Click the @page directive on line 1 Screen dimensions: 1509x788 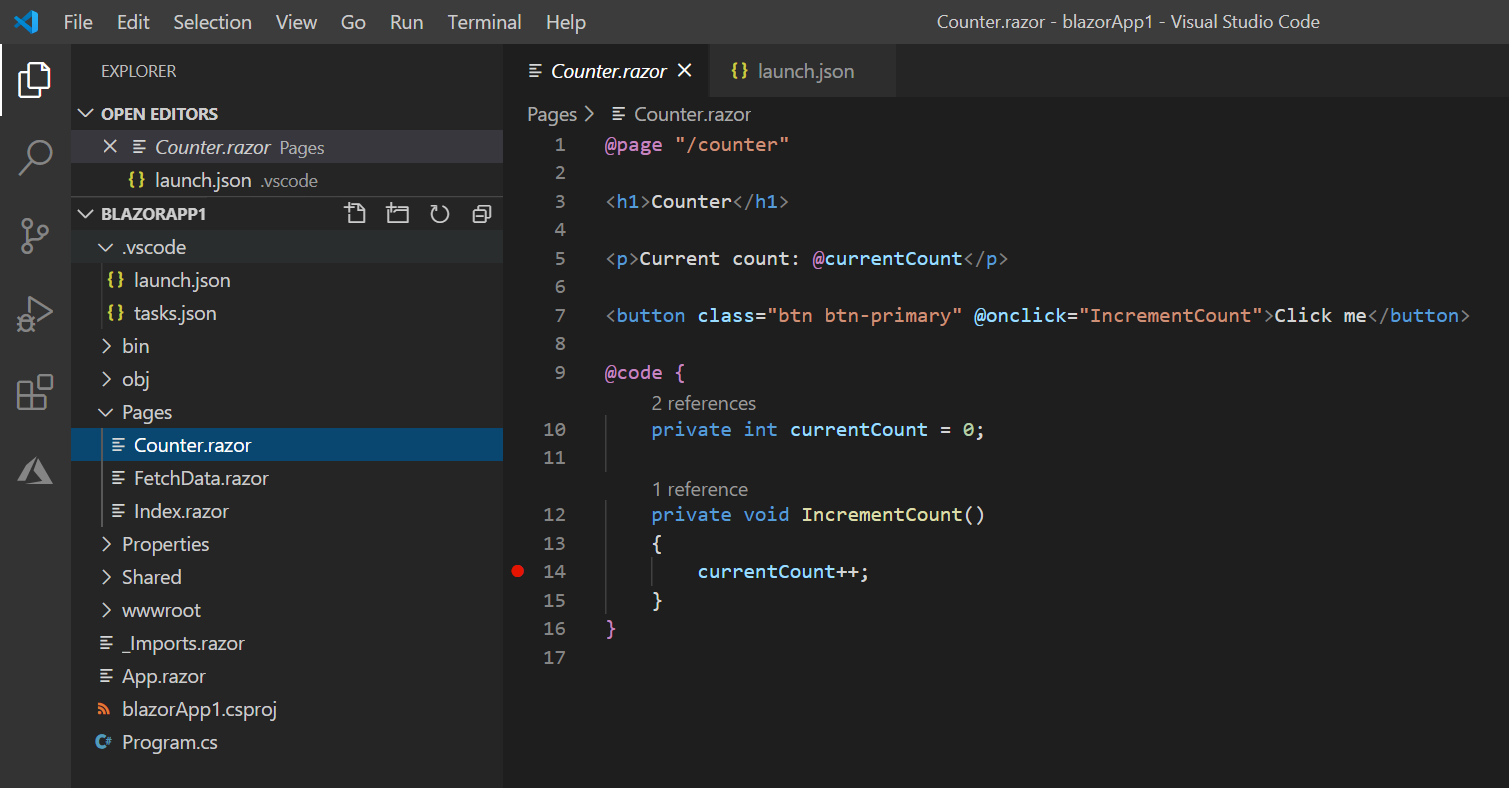pyautogui.click(x=634, y=145)
